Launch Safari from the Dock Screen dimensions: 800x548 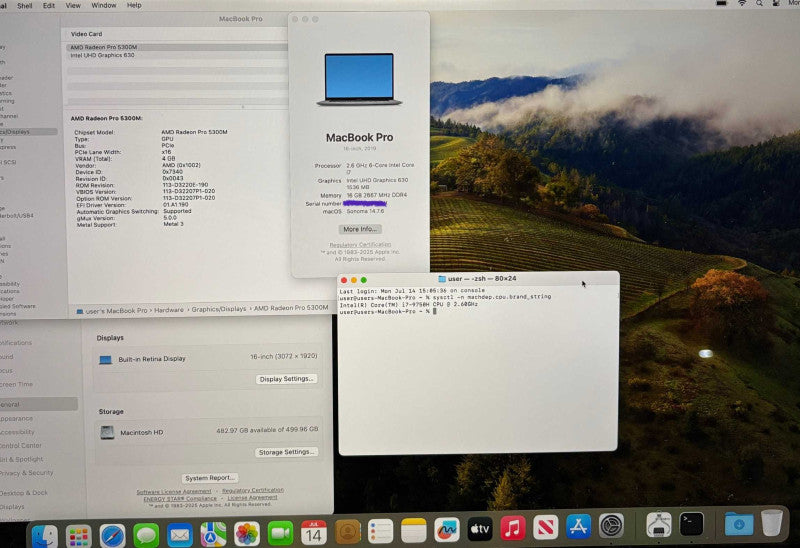point(112,536)
